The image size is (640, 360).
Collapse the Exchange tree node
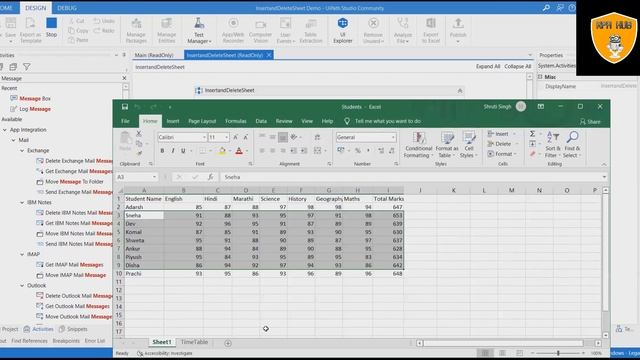pos(22,151)
